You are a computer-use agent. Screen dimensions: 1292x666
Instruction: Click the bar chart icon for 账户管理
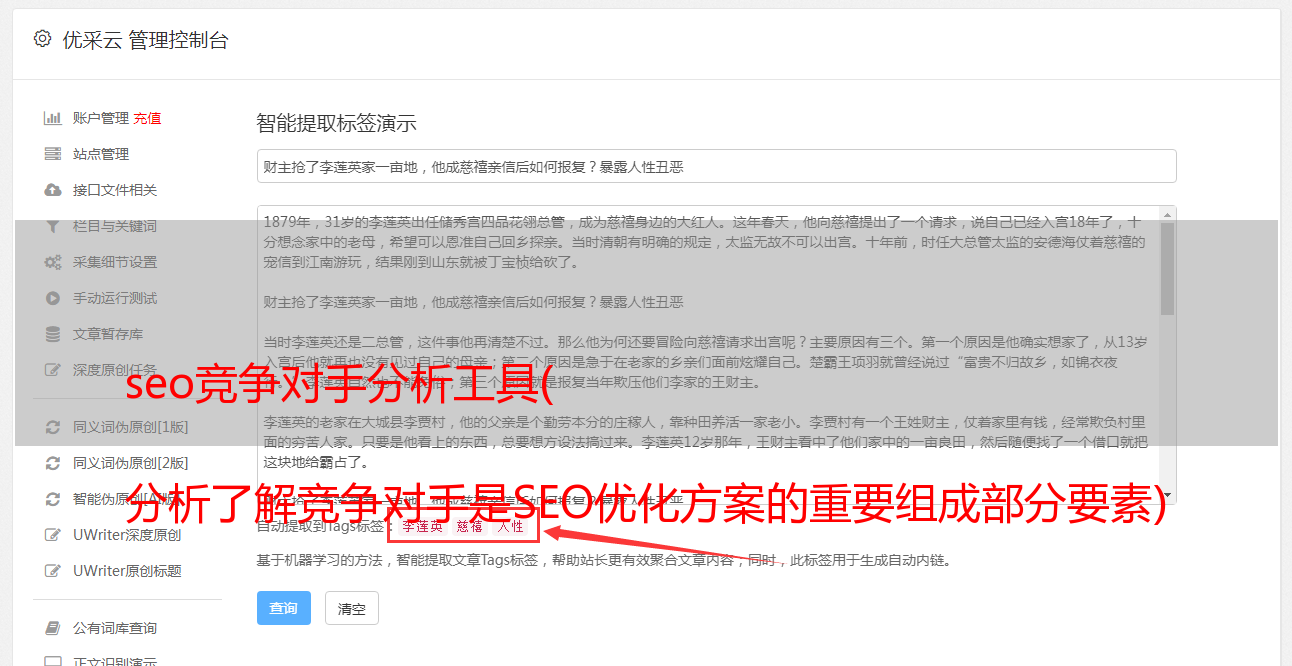[53, 118]
